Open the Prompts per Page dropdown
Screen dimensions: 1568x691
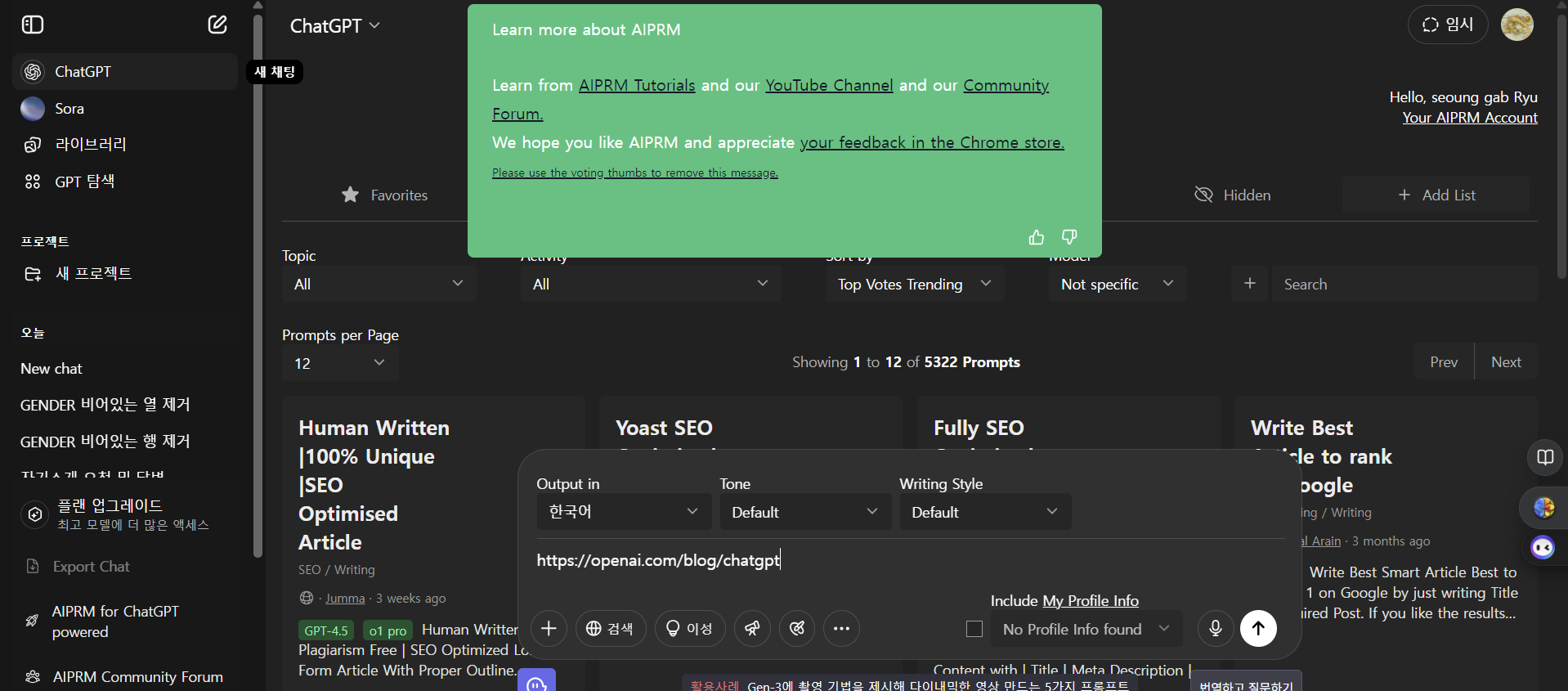pyautogui.click(x=340, y=363)
